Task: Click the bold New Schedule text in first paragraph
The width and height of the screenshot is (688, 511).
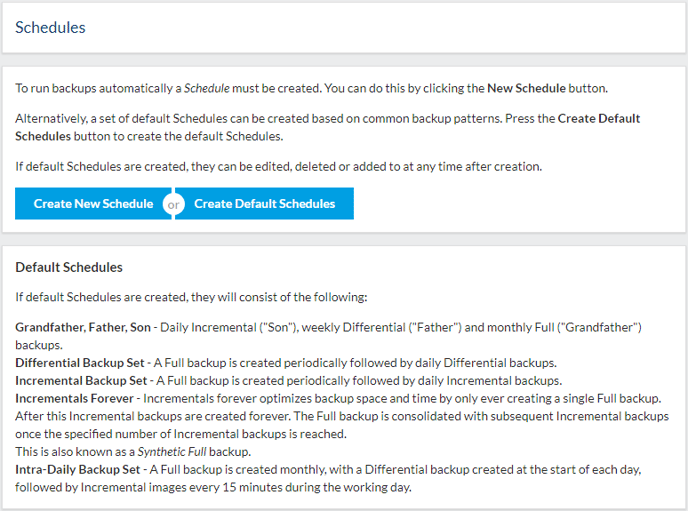Action: tap(526, 88)
